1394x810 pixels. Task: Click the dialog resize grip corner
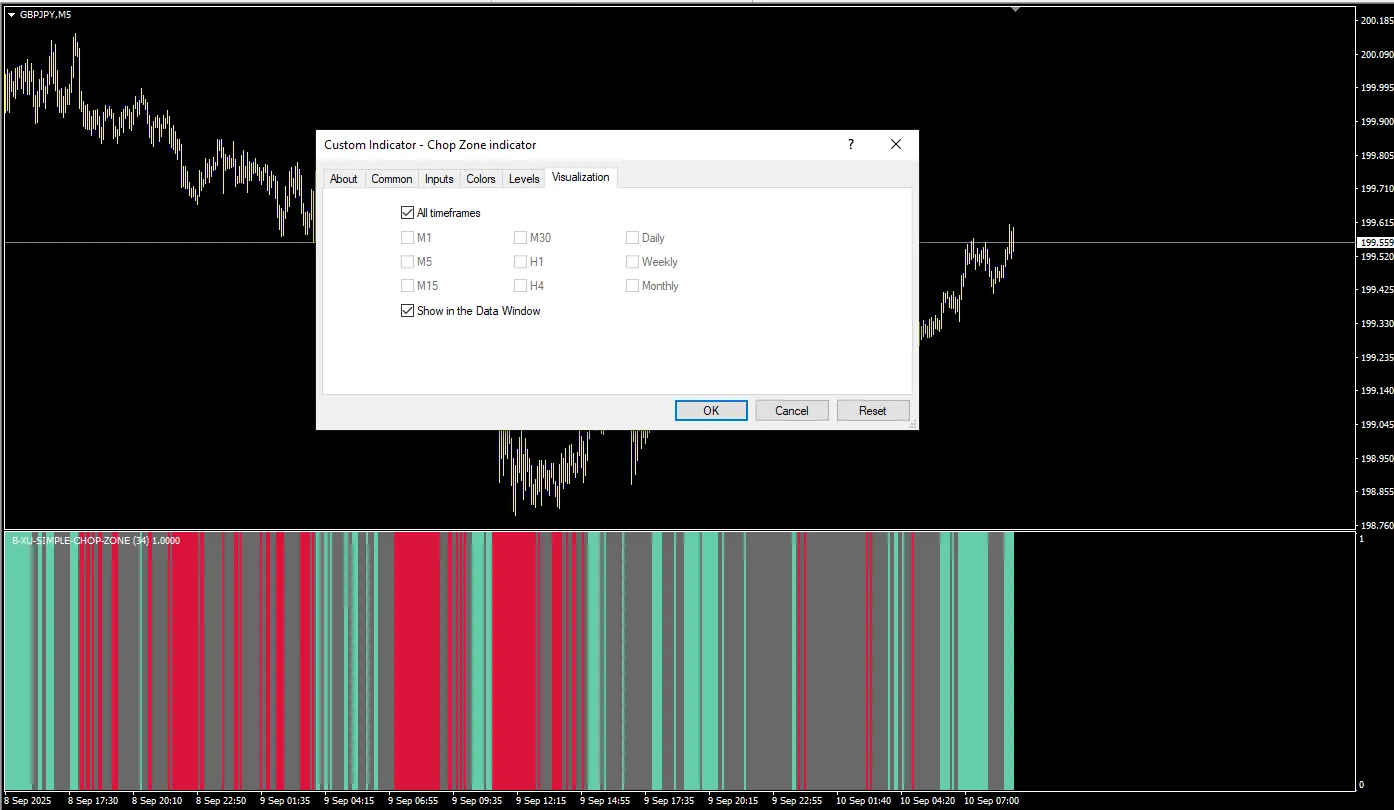pos(912,425)
